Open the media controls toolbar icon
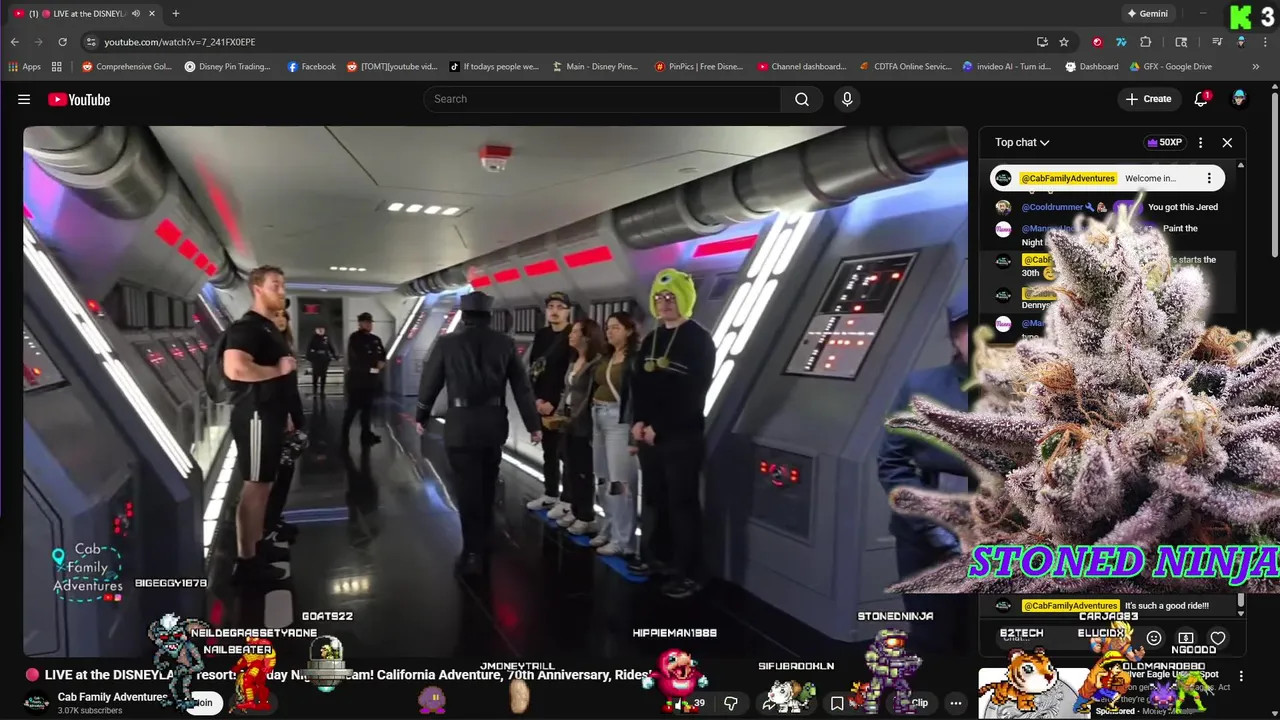1280x720 pixels. click(1217, 42)
